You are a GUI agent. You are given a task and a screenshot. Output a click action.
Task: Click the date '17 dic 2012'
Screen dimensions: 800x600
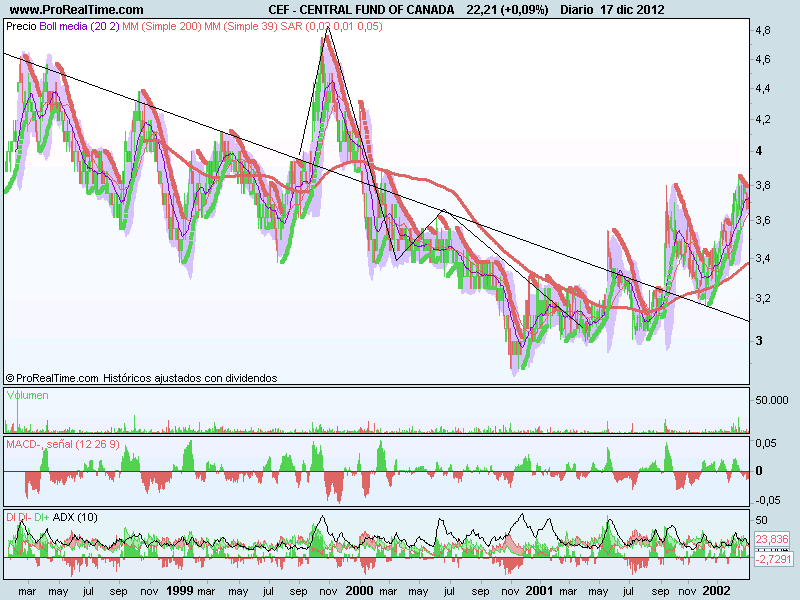632,10
